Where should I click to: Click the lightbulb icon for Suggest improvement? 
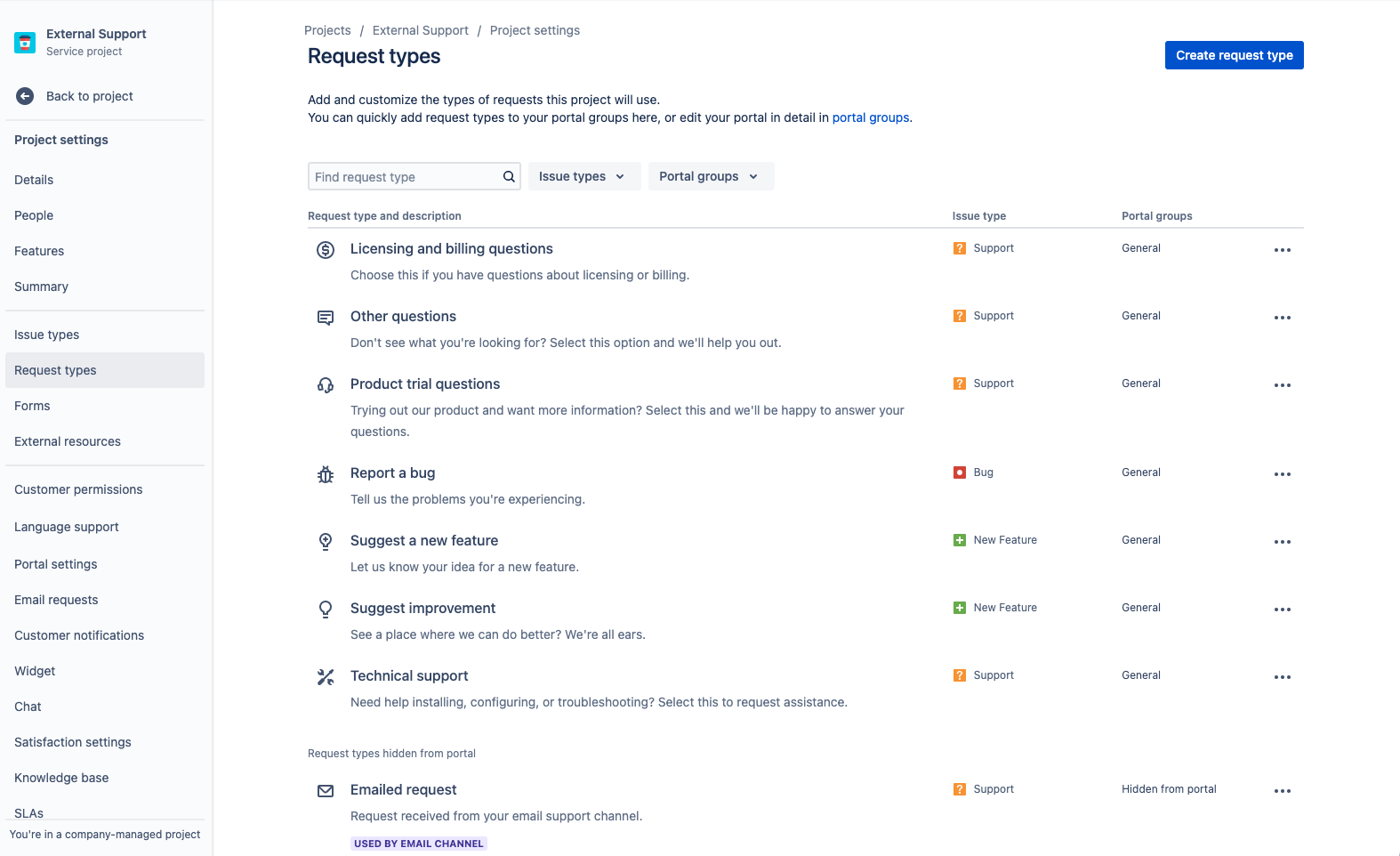pyautogui.click(x=326, y=610)
